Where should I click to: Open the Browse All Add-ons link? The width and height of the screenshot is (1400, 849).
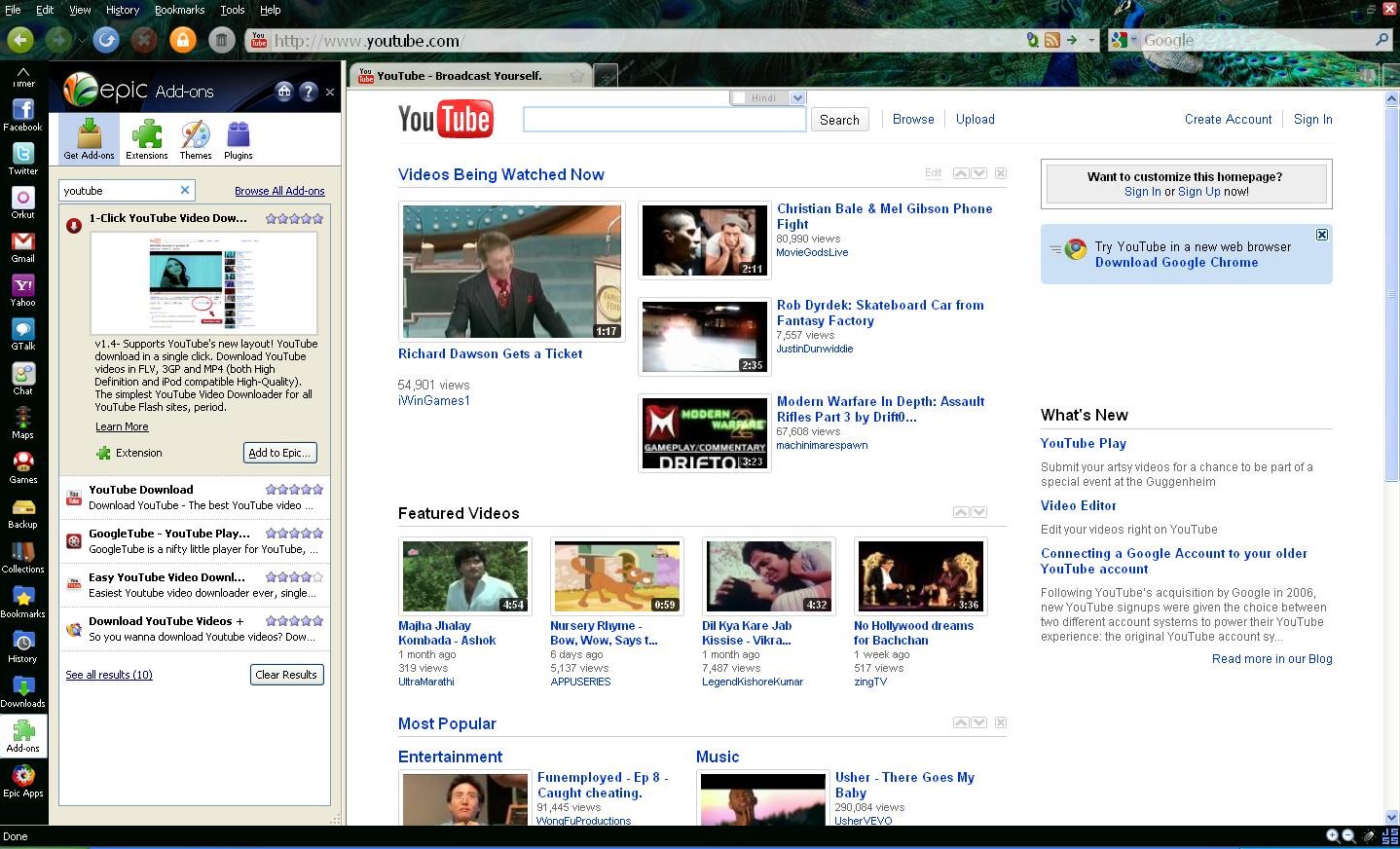coord(279,191)
